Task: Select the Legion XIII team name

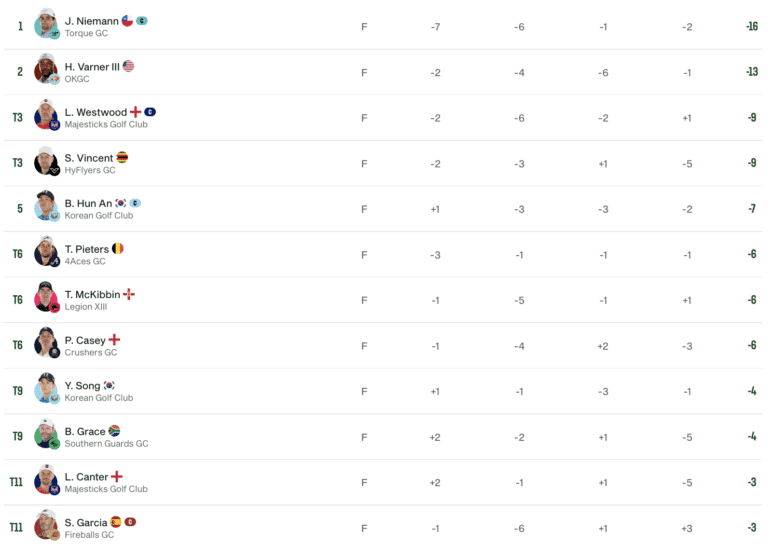Action: click(86, 307)
